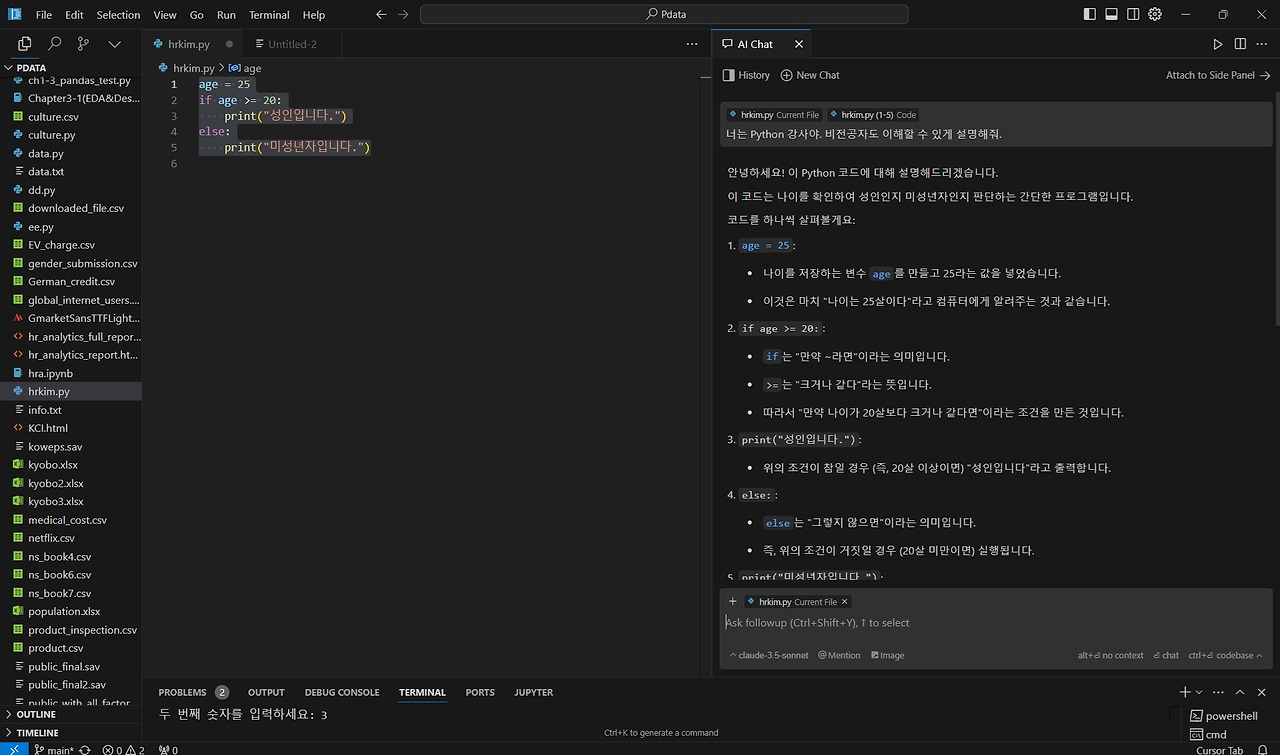Open the View menu
1280x755 pixels.
[165, 15]
